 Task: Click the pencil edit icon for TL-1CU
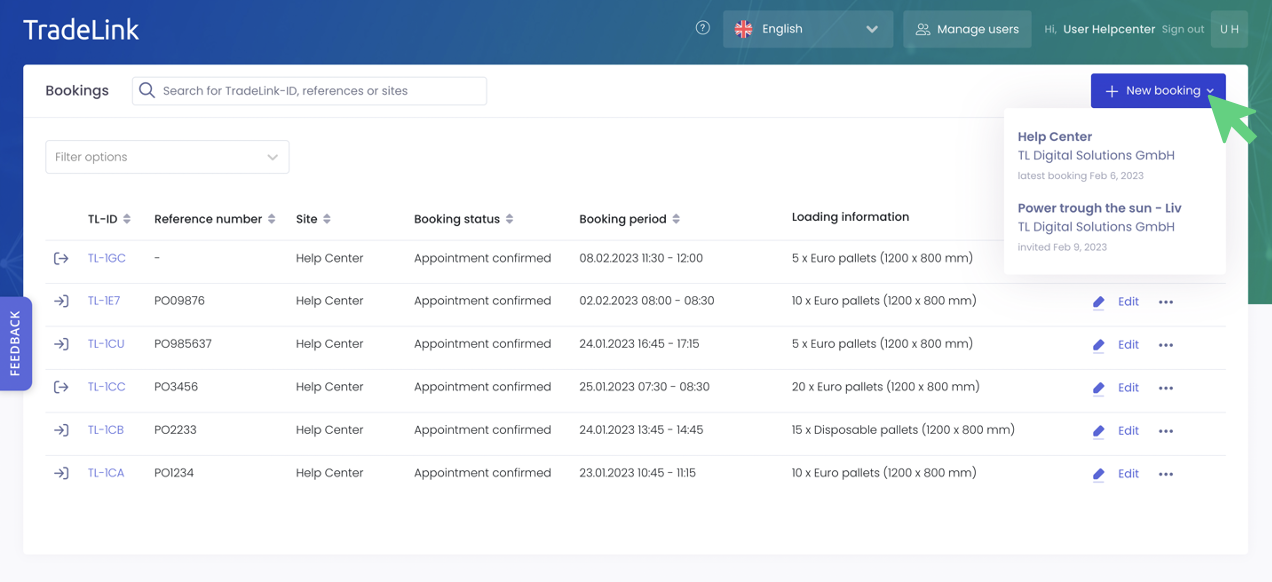1098,345
